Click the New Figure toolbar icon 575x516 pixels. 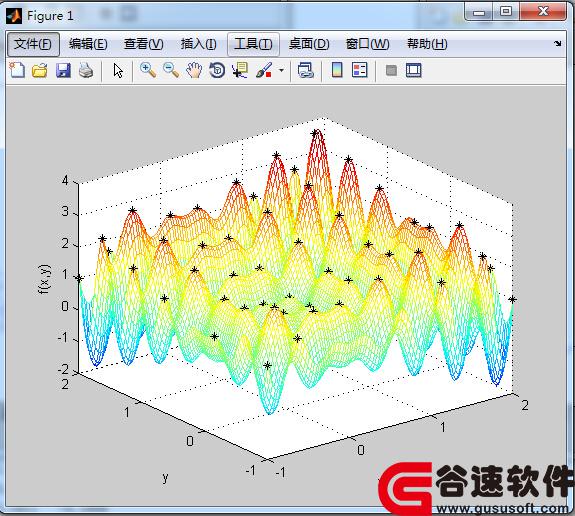(x=17, y=70)
